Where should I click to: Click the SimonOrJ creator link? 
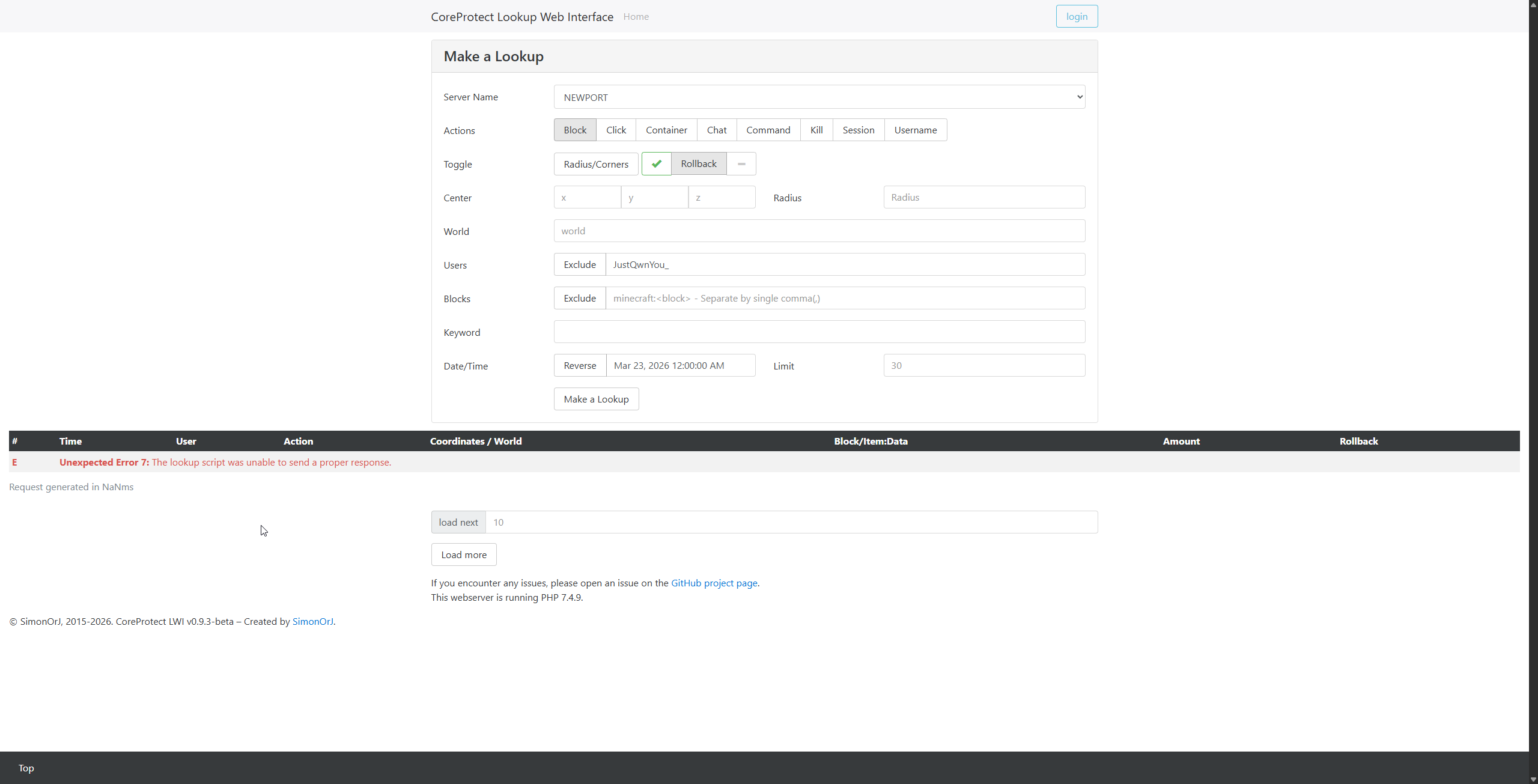point(312,621)
